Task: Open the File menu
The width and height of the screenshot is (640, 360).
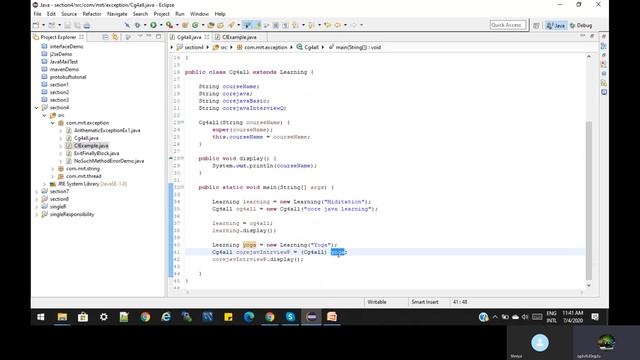Action: coord(38,14)
